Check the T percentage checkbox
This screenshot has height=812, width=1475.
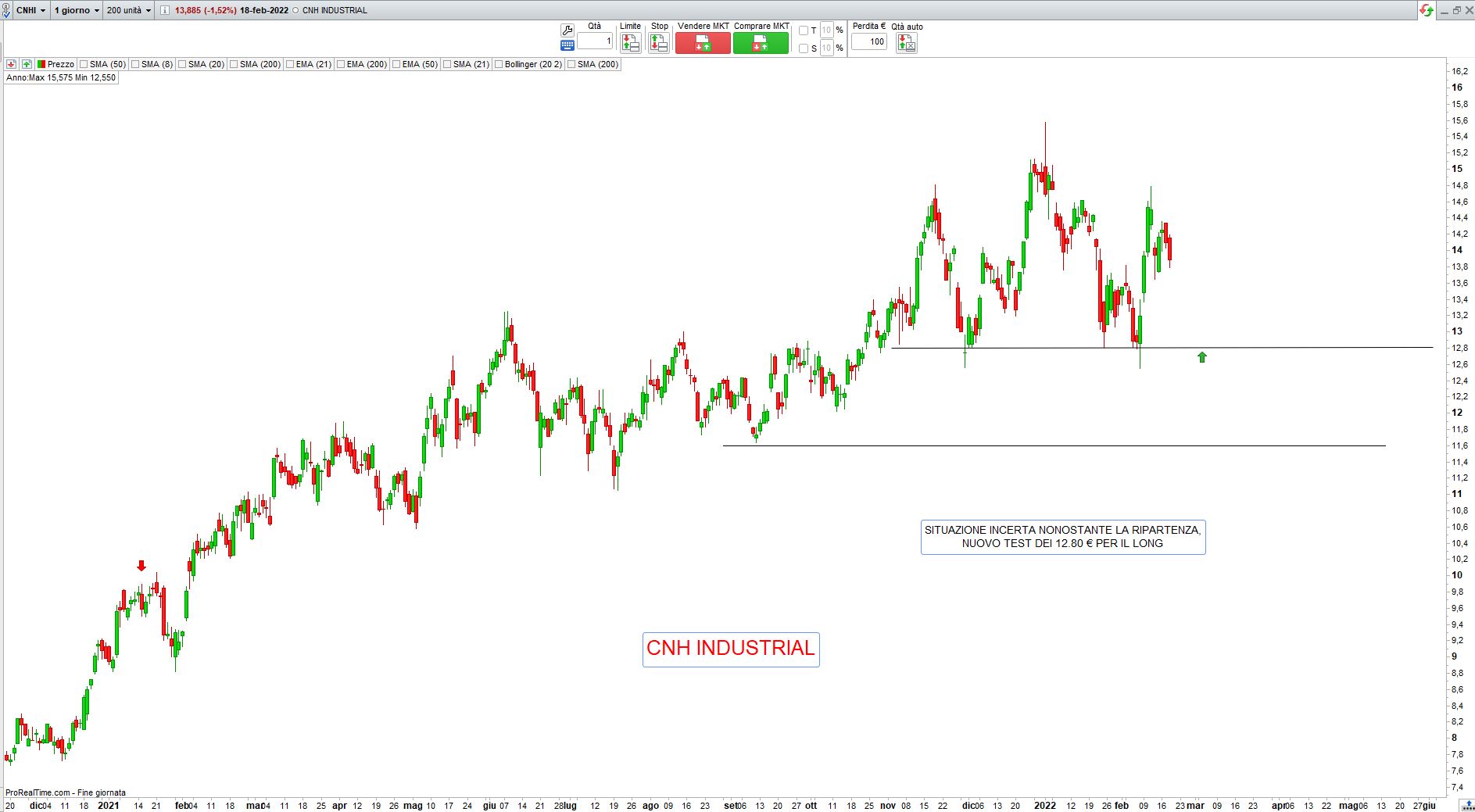(x=804, y=30)
